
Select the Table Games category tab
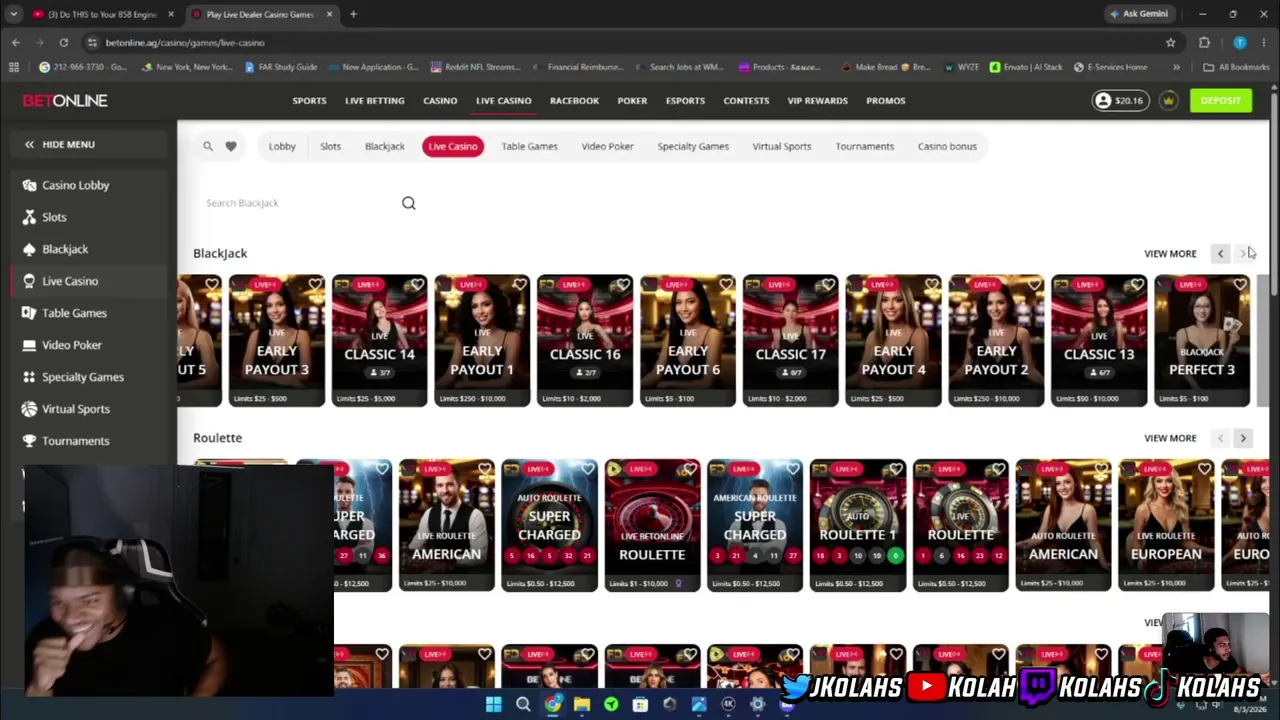coord(529,146)
